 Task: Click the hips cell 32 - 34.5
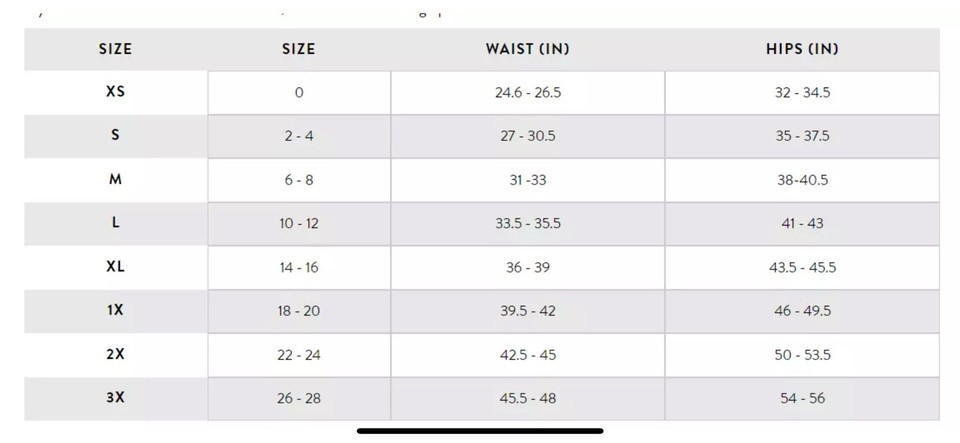click(x=802, y=93)
